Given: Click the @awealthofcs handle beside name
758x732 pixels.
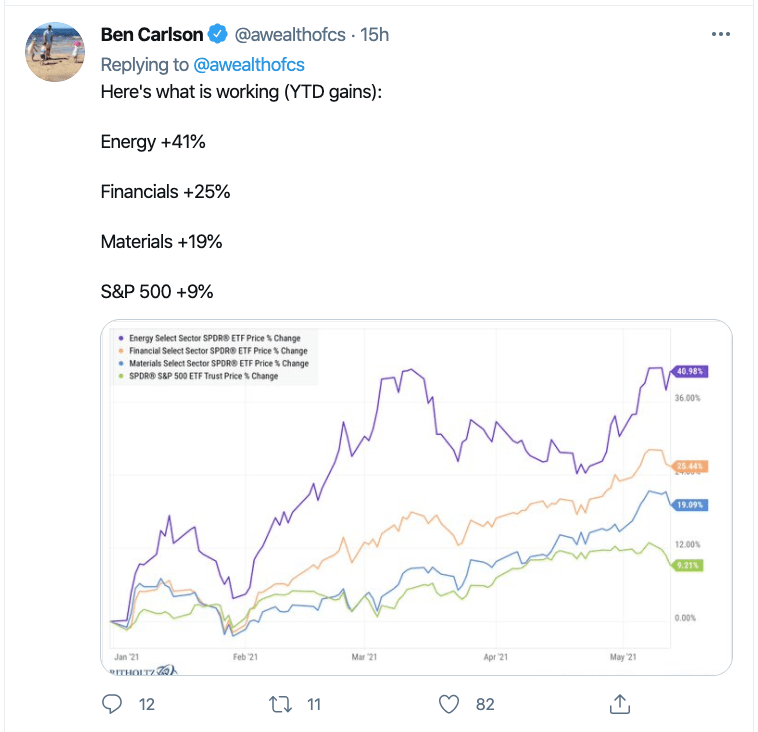Looking at the screenshot, I should [x=290, y=35].
